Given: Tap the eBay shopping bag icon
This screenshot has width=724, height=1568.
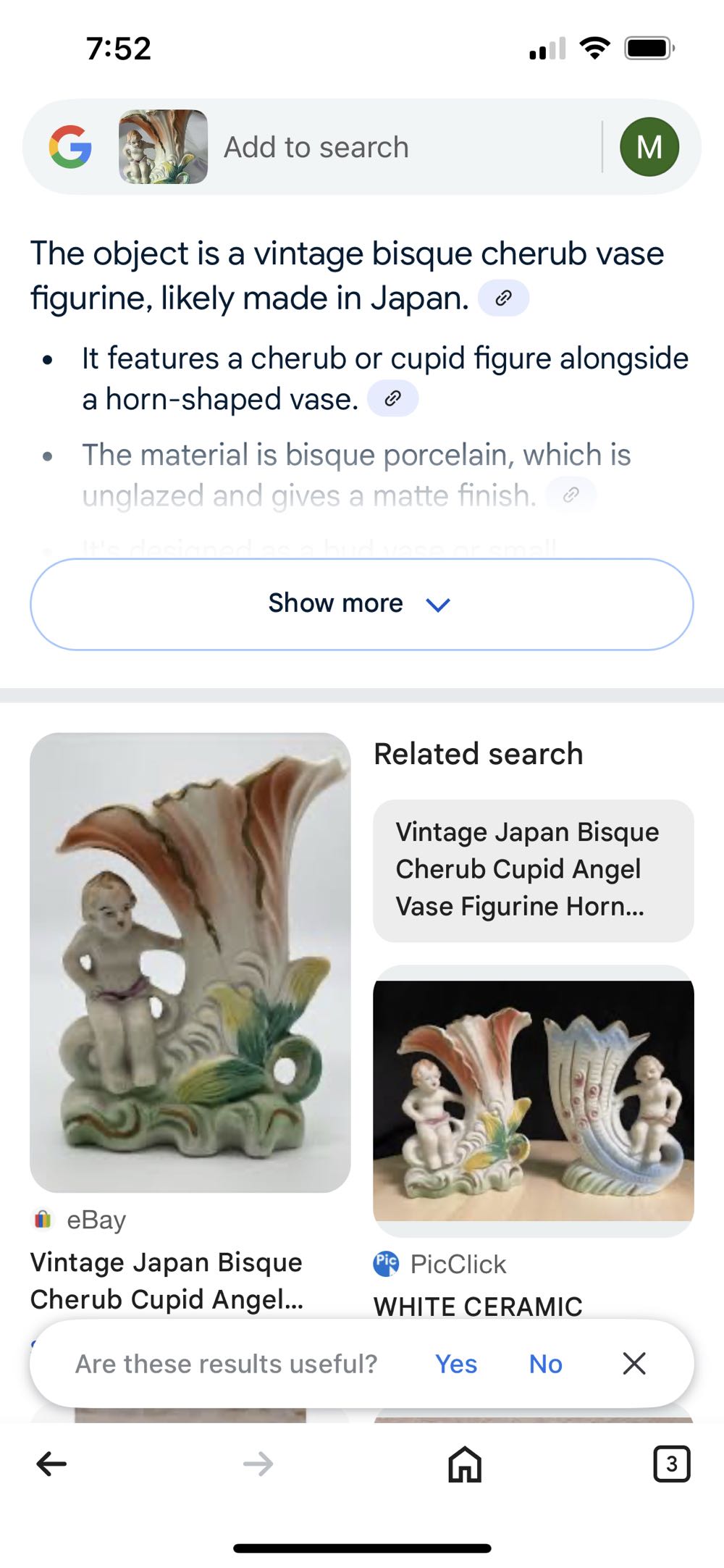Looking at the screenshot, I should point(43,1219).
